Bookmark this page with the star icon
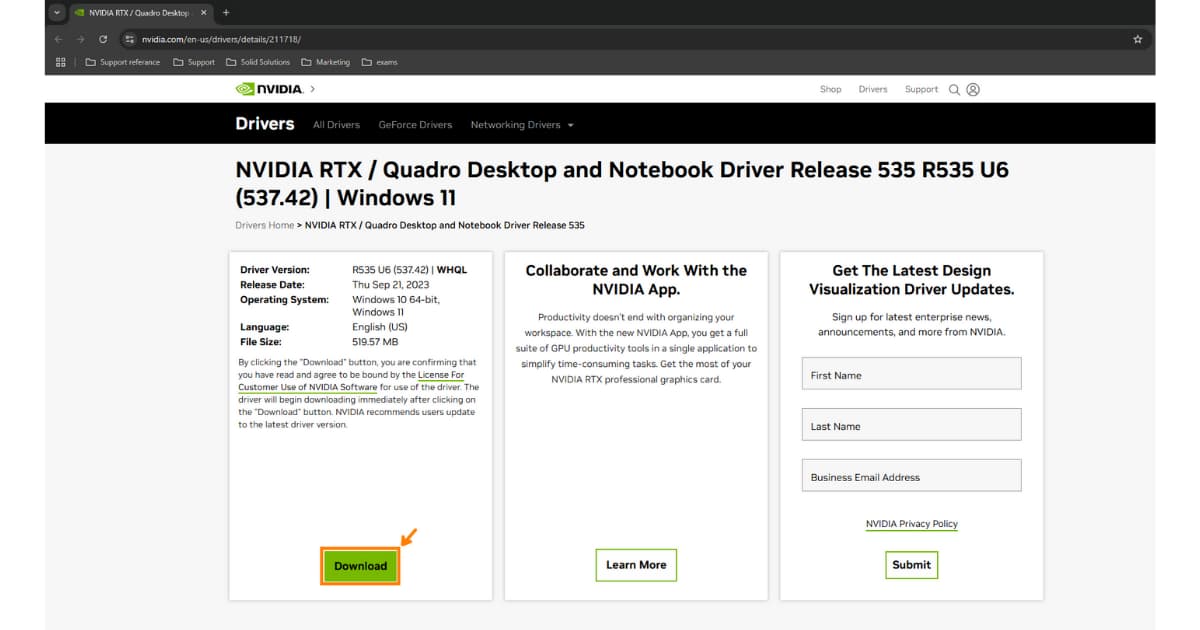 click(x=1137, y=39)
